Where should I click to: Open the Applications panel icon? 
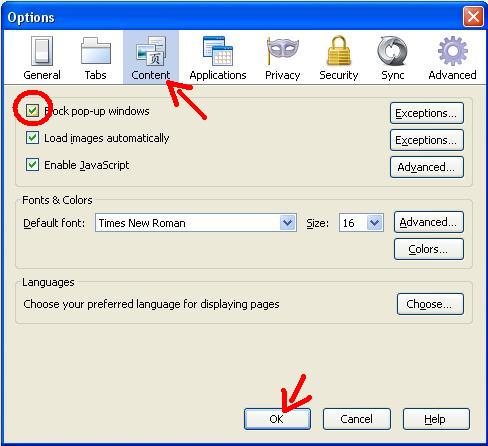(218, 51)
